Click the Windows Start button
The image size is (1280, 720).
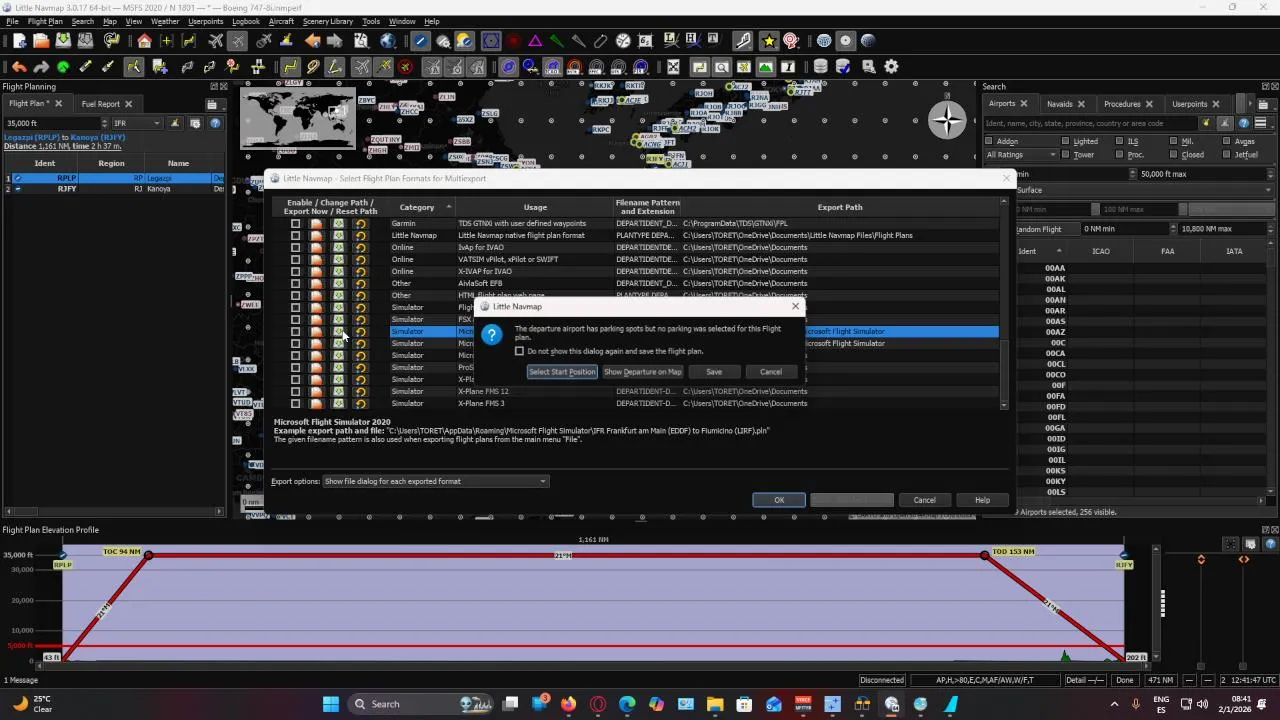click(331, 704)
